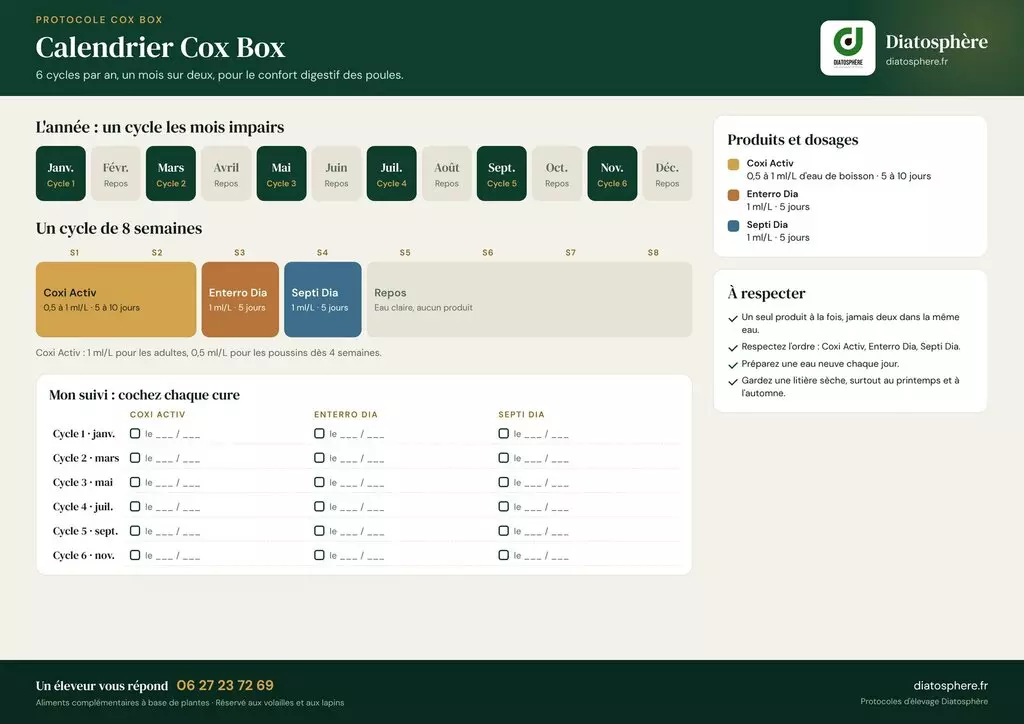Click the 'SEPTI DIA' column header
The height and width of the screenshot is (724, 1024).
tap(521, 415)
